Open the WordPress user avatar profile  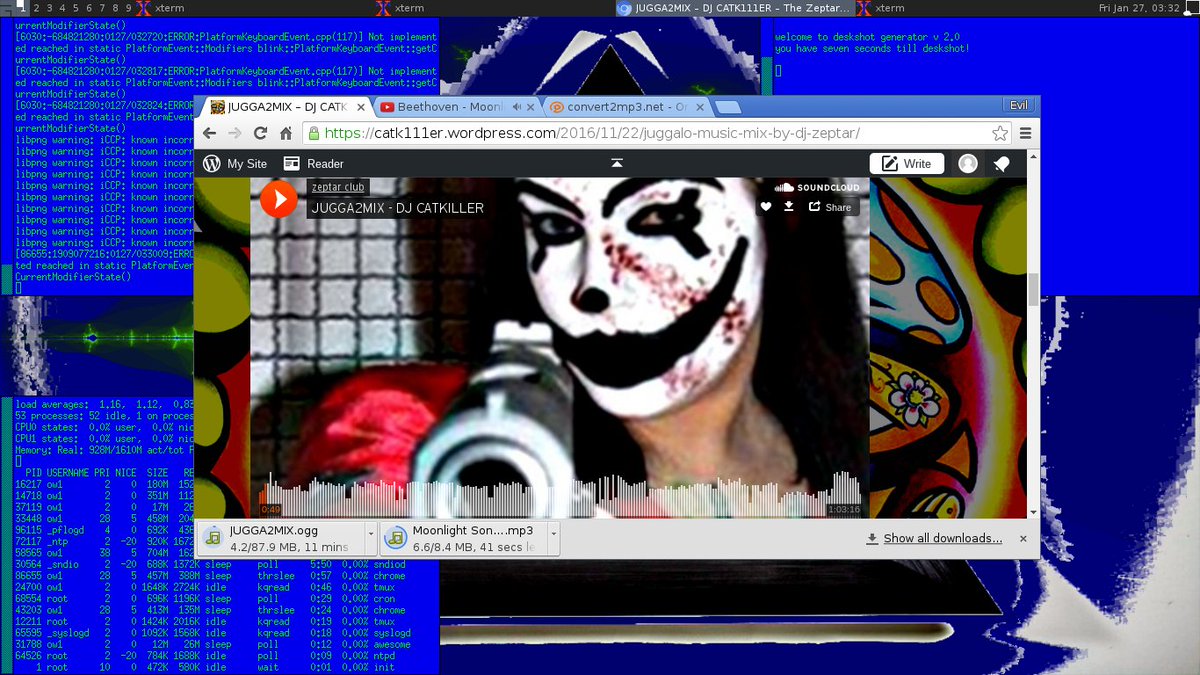click(x=968, y=164)
